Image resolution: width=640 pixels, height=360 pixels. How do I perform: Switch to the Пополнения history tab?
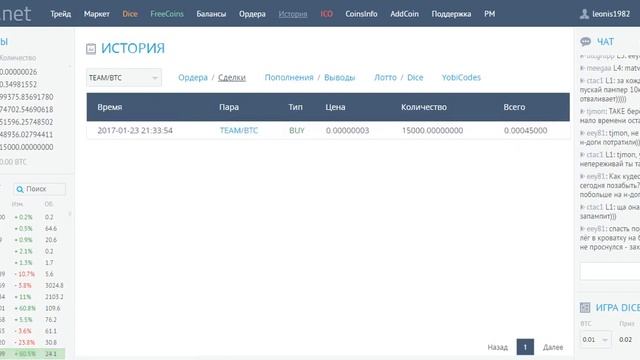(289, 78)
